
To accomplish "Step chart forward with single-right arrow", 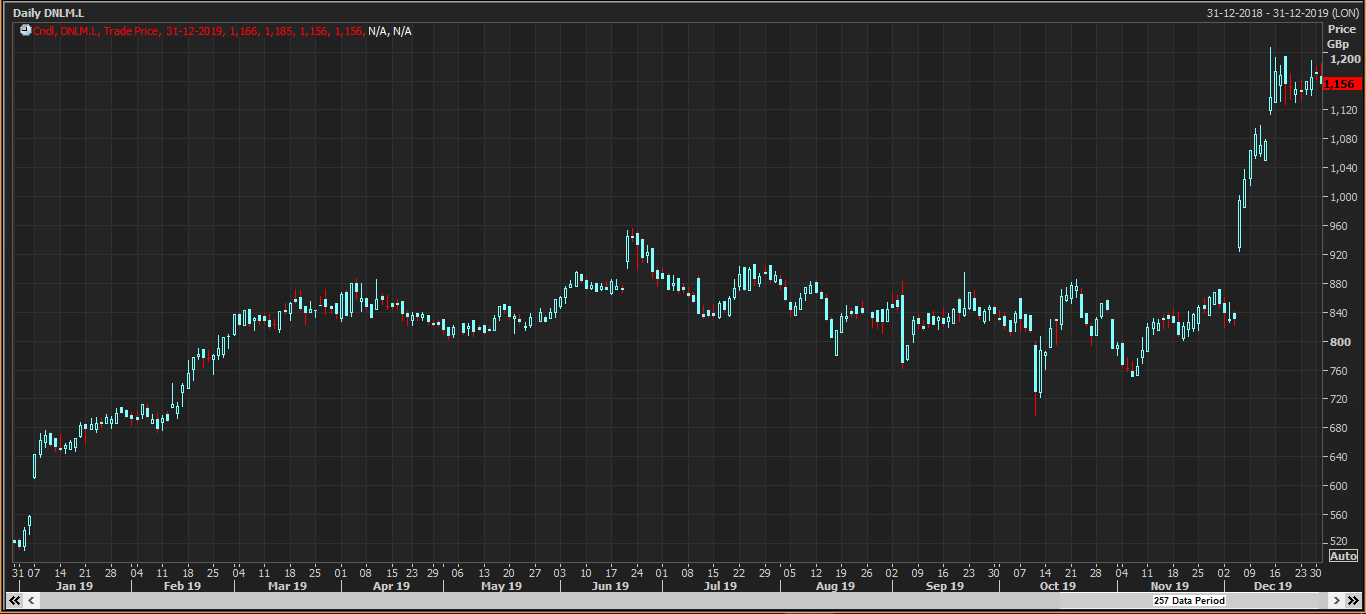I will (1335, 600).
